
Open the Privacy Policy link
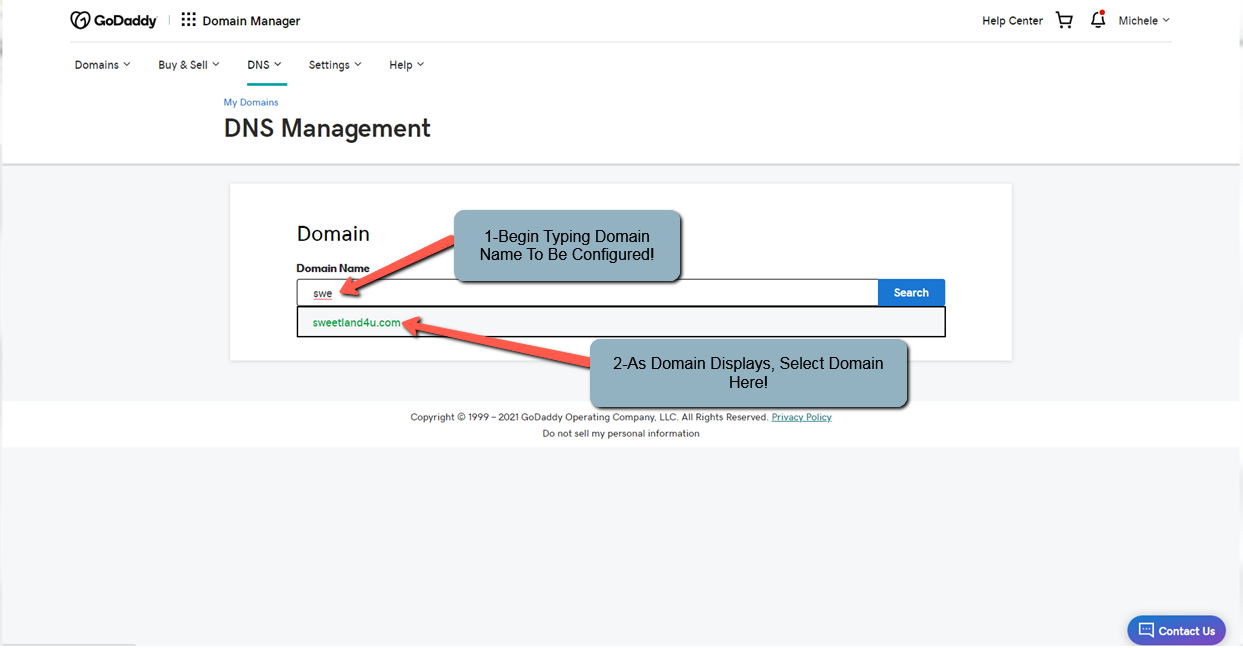pos(801,417)
